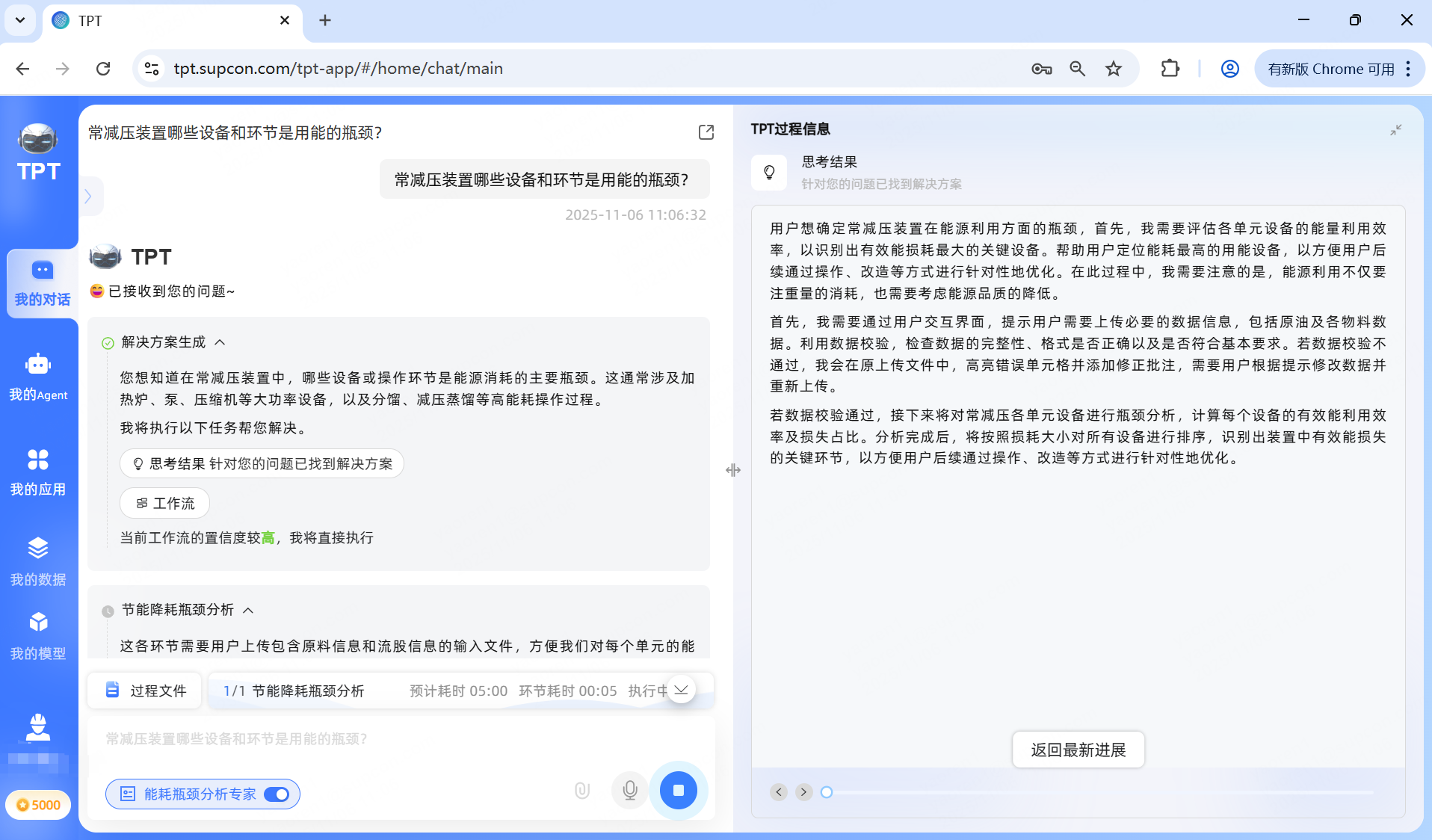
Task: Activate the microphone voice input icon
Action: point(629,790)
